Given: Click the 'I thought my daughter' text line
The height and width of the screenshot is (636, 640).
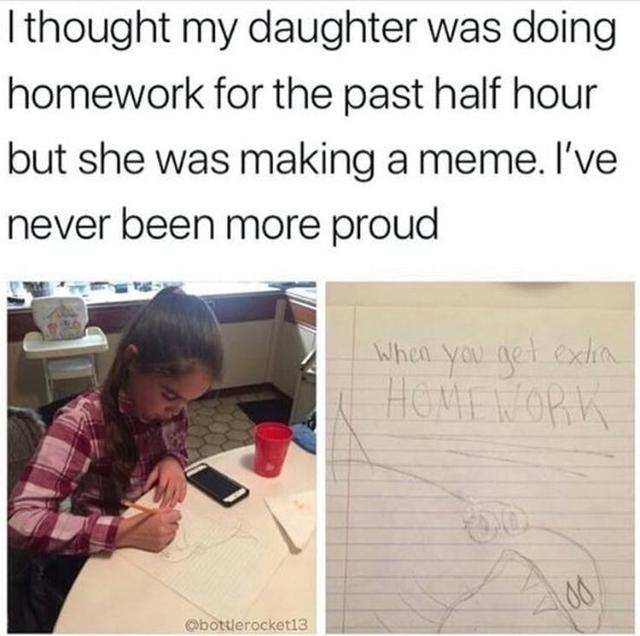Looking at the screenshot, I should pos(312,30).
